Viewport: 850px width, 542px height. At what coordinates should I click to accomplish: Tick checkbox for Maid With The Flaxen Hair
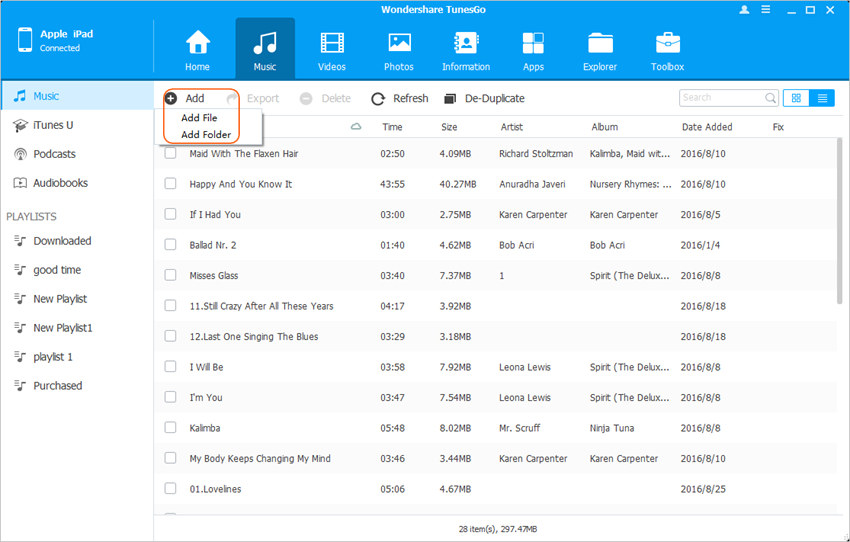[x=170, y=153]
